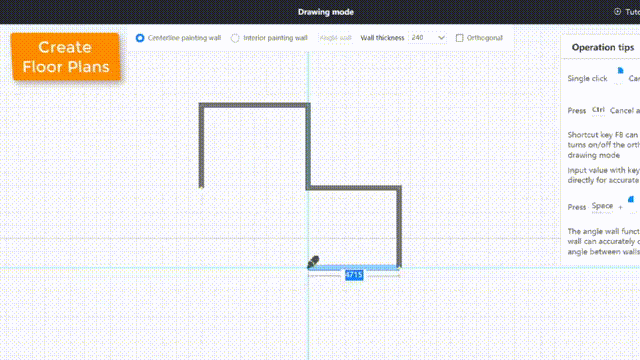
Task: Click the 4715 wall length input box
Action: [x=354, y=275]
